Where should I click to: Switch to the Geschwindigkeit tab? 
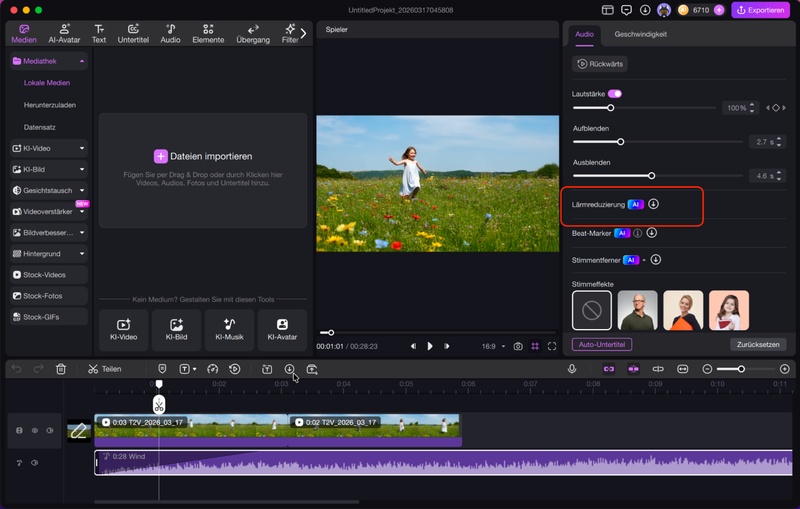point(640,34)
